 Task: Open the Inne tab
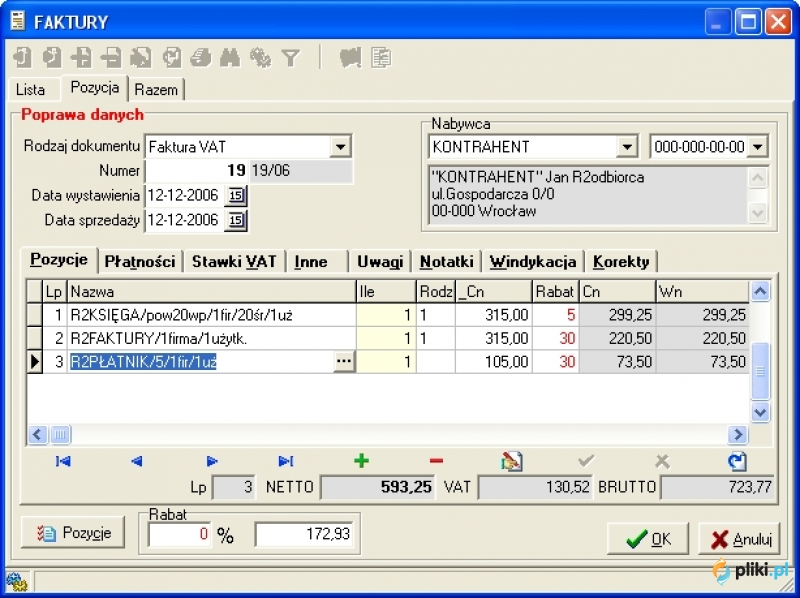(x=311, y=262)
